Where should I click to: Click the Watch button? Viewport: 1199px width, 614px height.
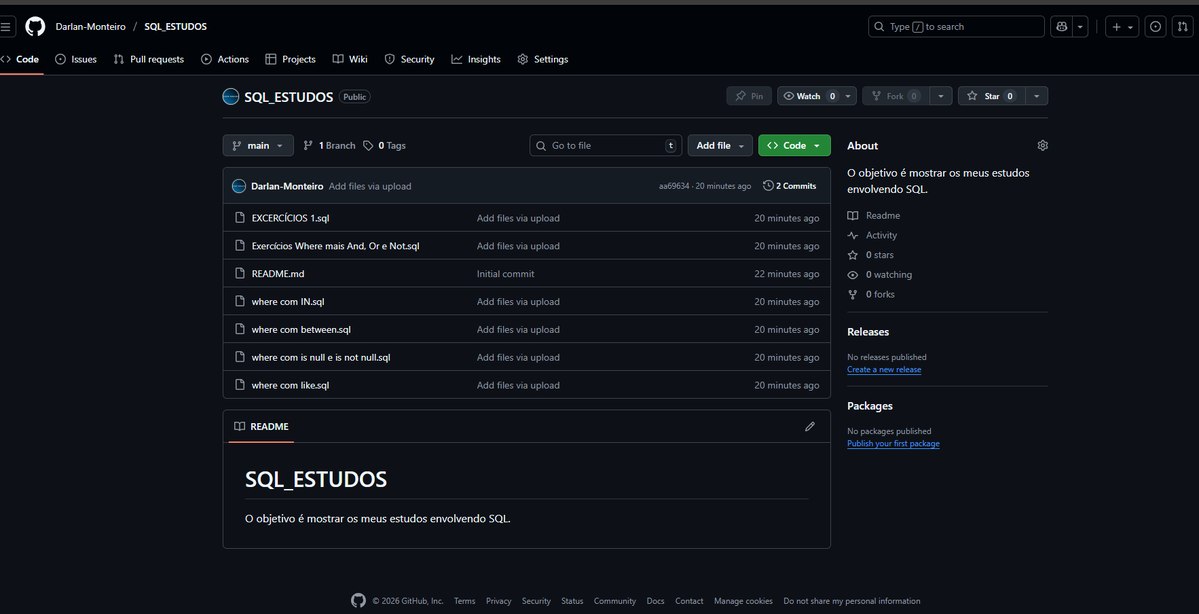[x=809, y=96]
